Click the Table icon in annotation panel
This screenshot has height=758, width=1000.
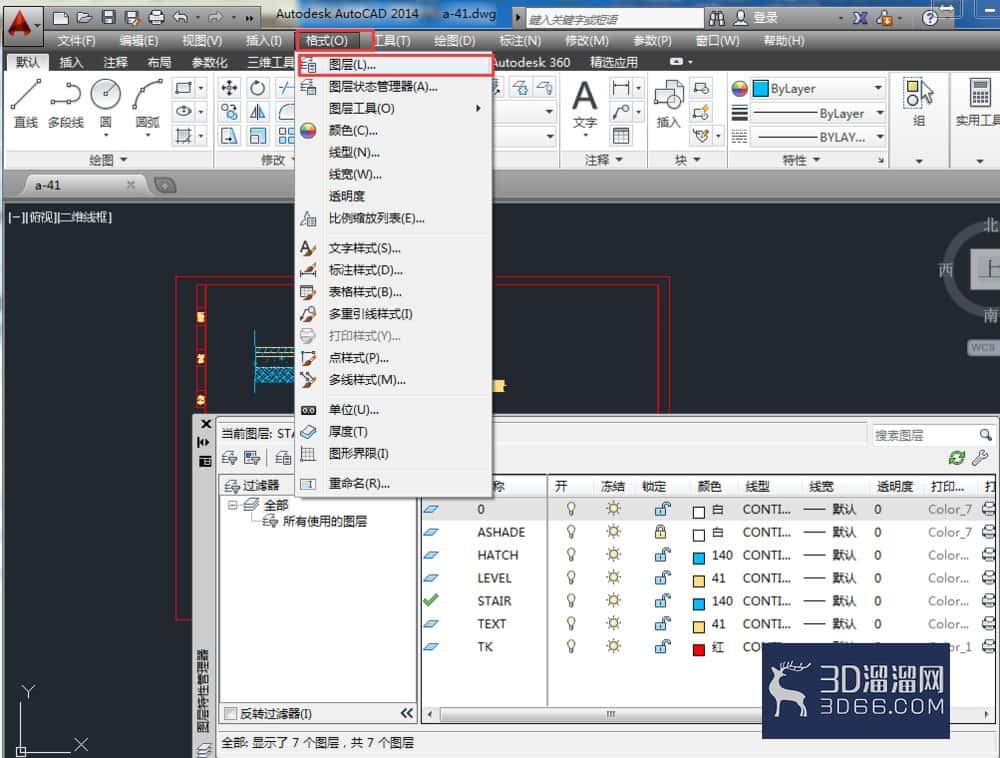tap(621, 136)
